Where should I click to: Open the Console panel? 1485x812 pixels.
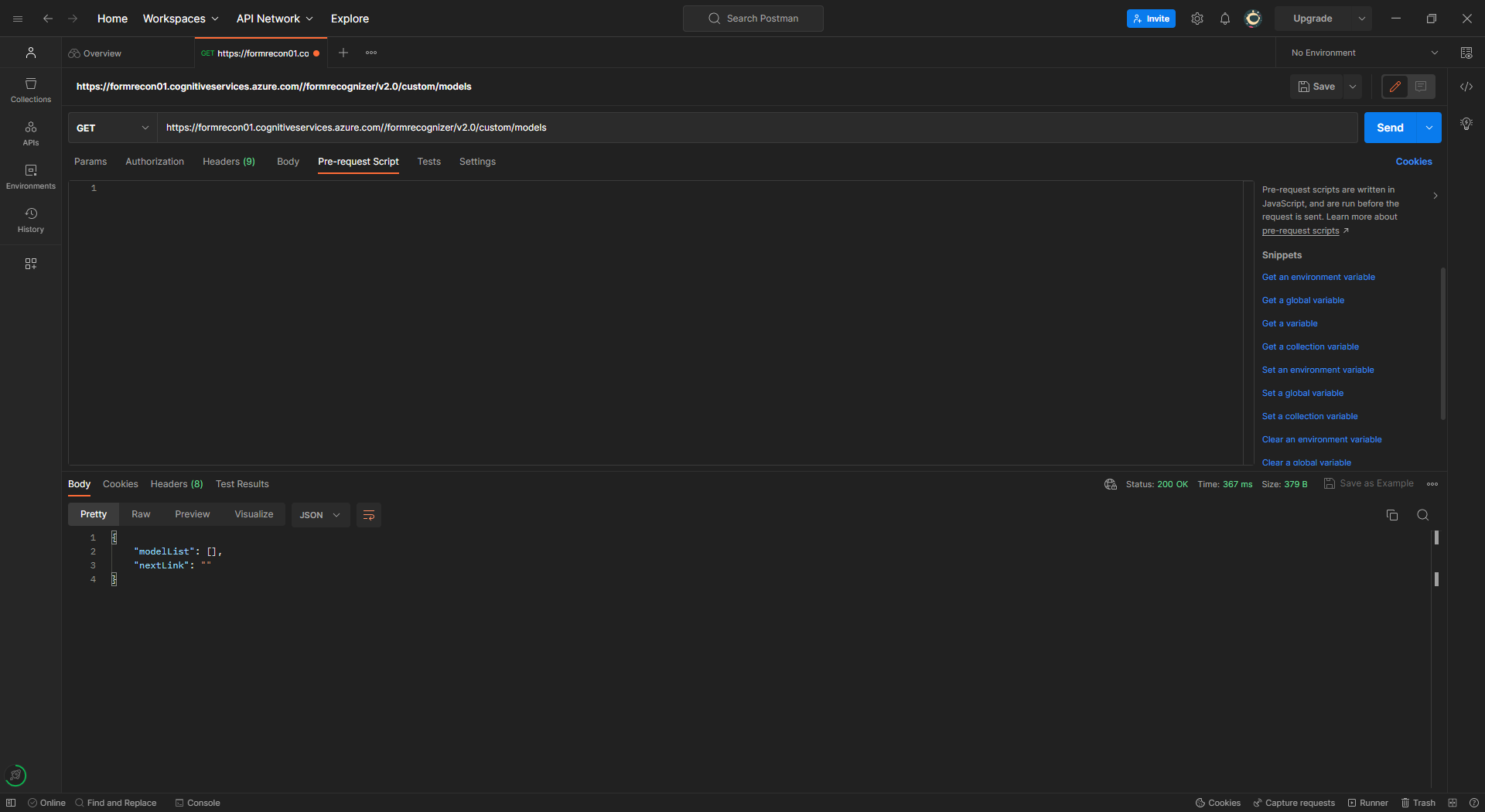pyautogui.click(x=197, y=803)
